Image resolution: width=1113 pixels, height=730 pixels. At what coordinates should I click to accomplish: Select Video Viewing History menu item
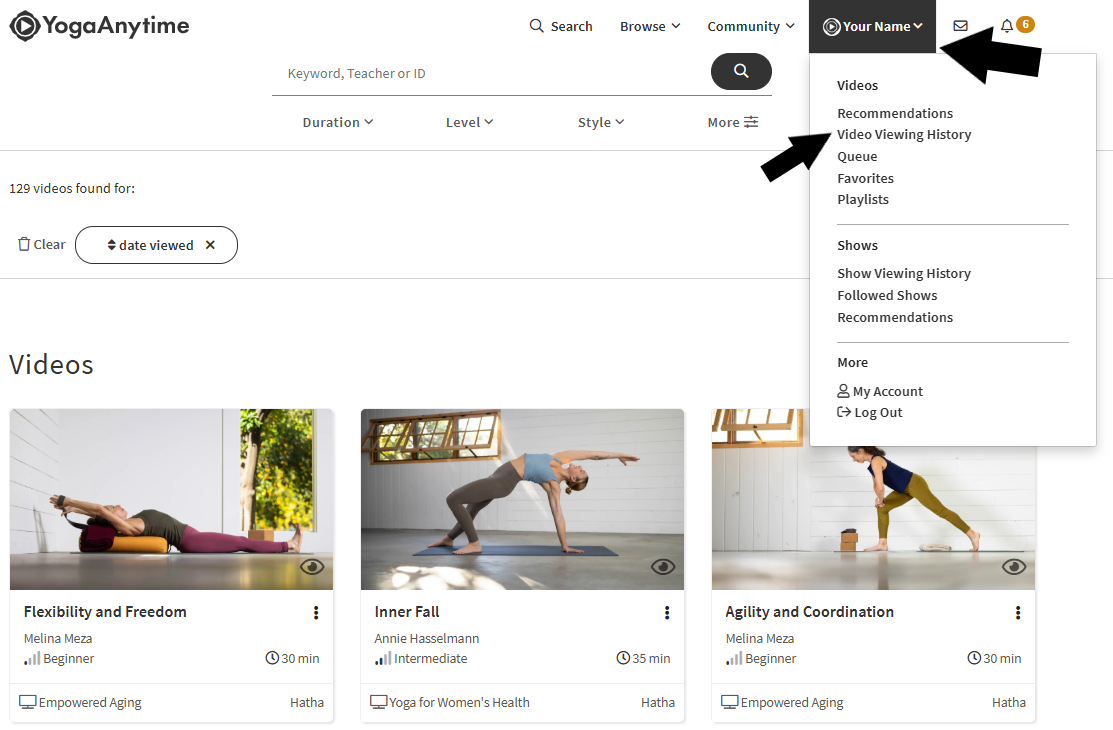tap(904, 134)
